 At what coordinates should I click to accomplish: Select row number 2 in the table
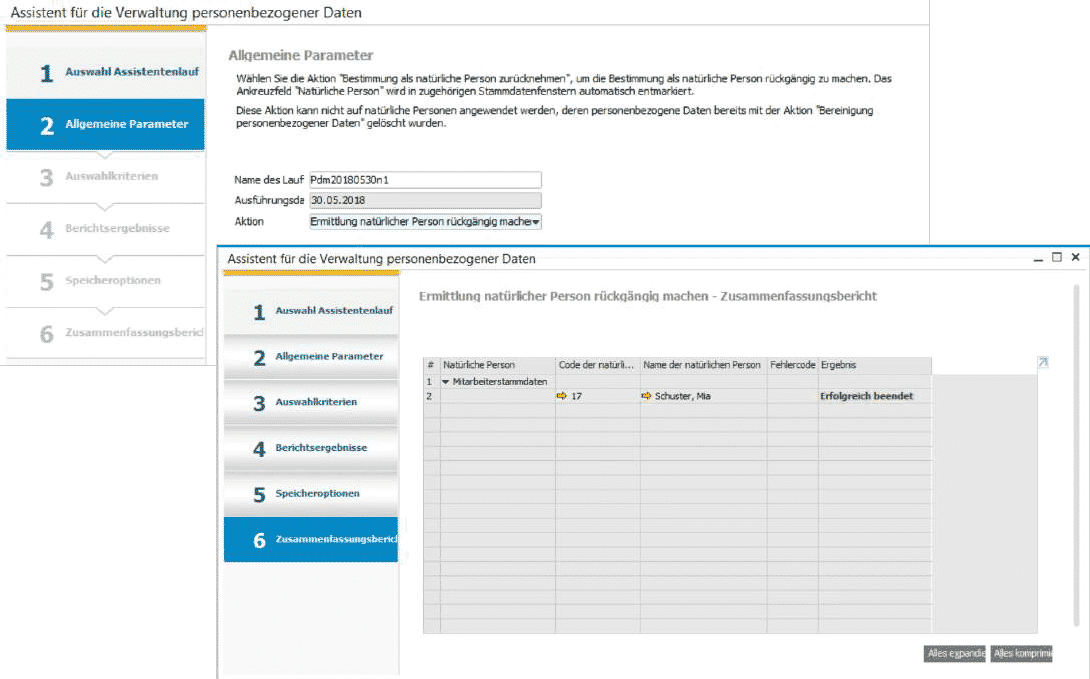pyautogui.click(x=432, y=396)
